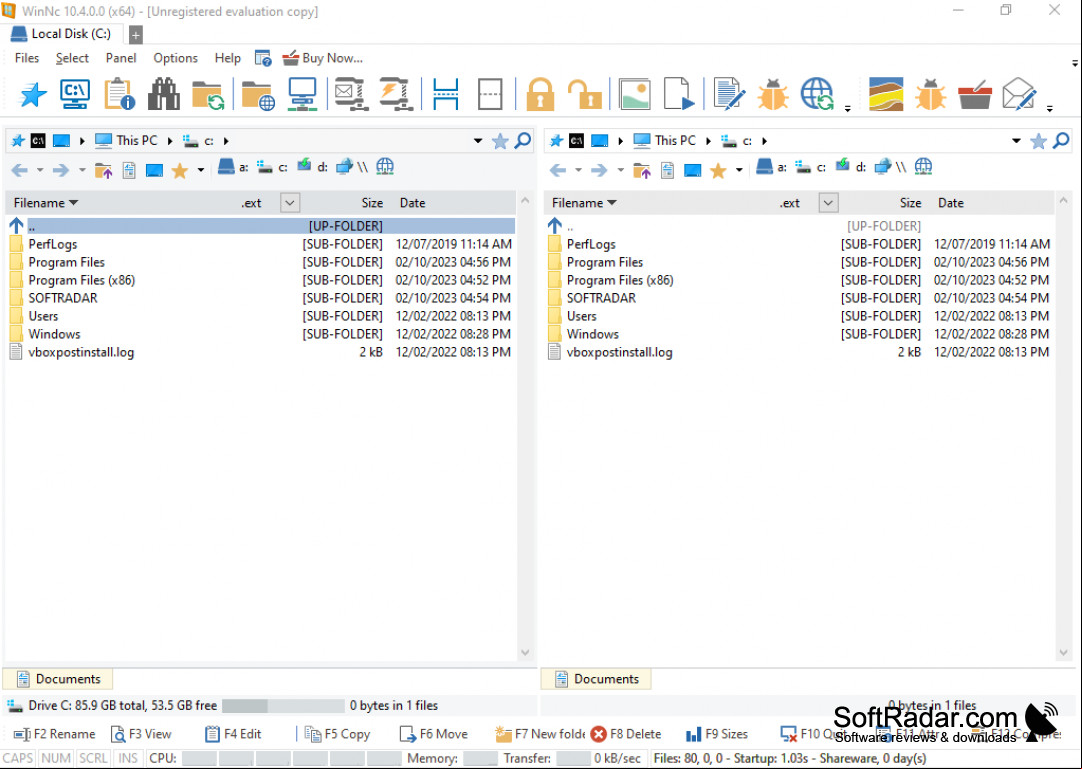Click the F8 Delete button
The height and width of the screenshot is (769, 1082).
[x=626, y=734]
